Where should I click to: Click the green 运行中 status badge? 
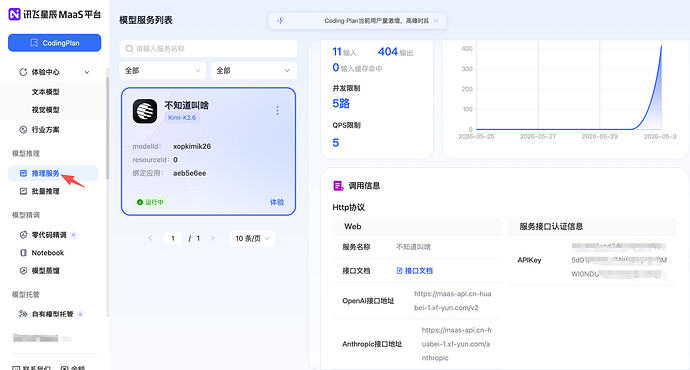(x=150, y=202)
